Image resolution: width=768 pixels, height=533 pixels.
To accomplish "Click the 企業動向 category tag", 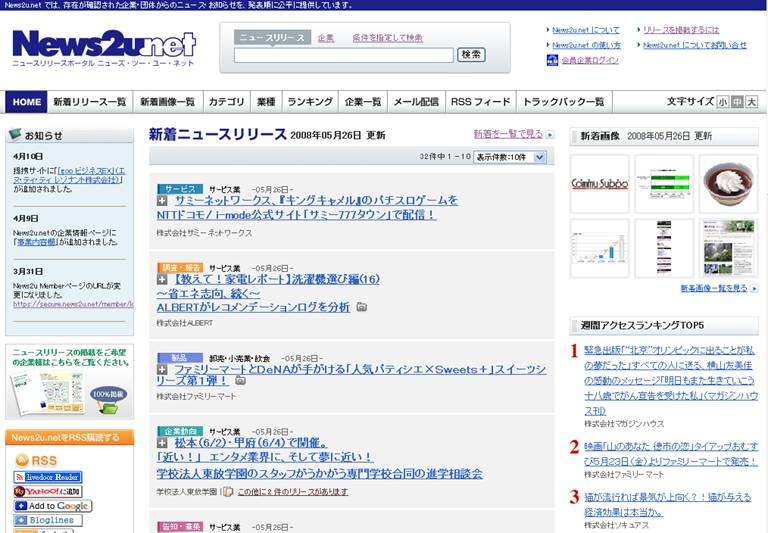I will tap(180, 432).
